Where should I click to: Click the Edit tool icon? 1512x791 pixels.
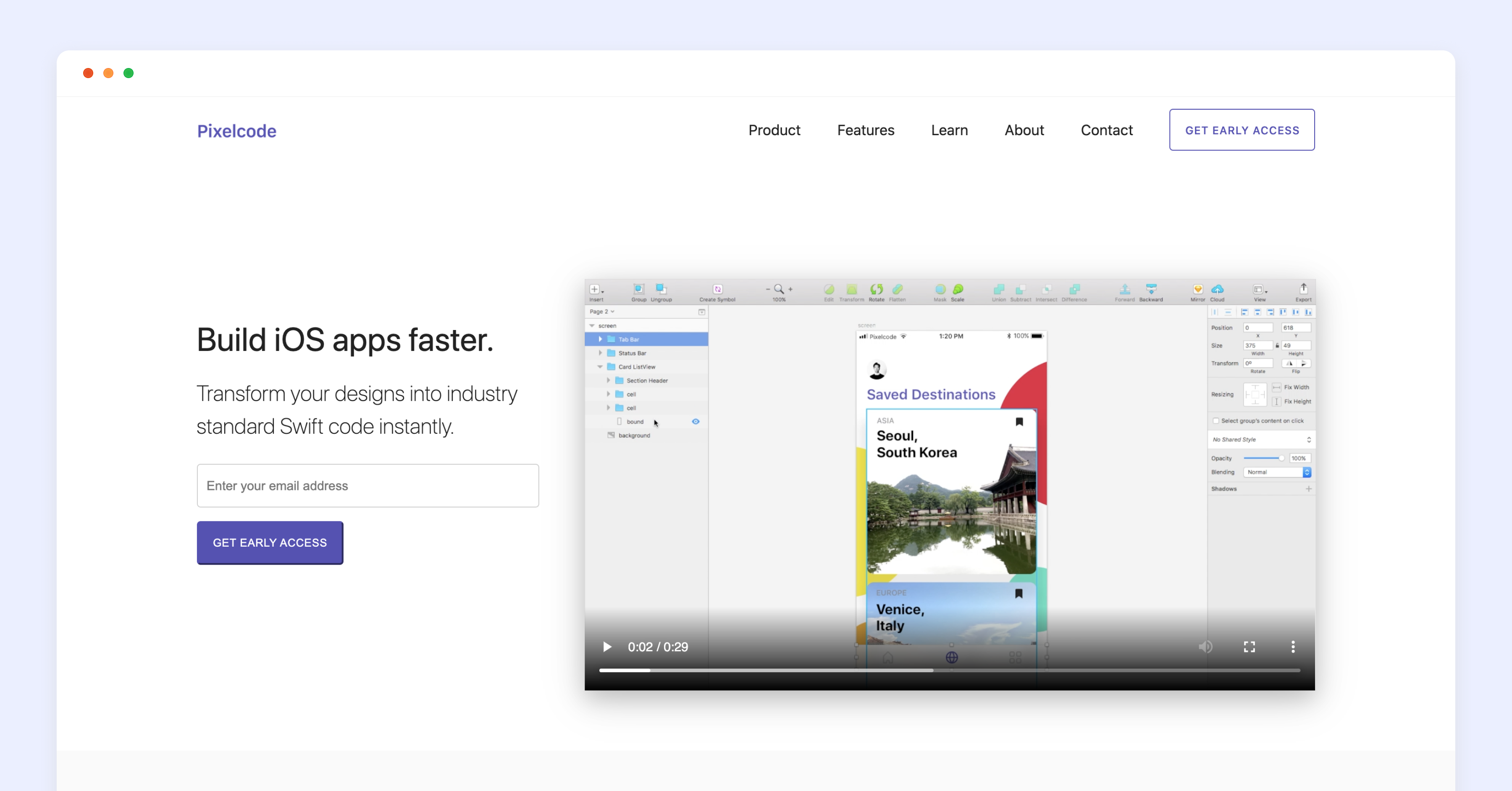point(829,289)
